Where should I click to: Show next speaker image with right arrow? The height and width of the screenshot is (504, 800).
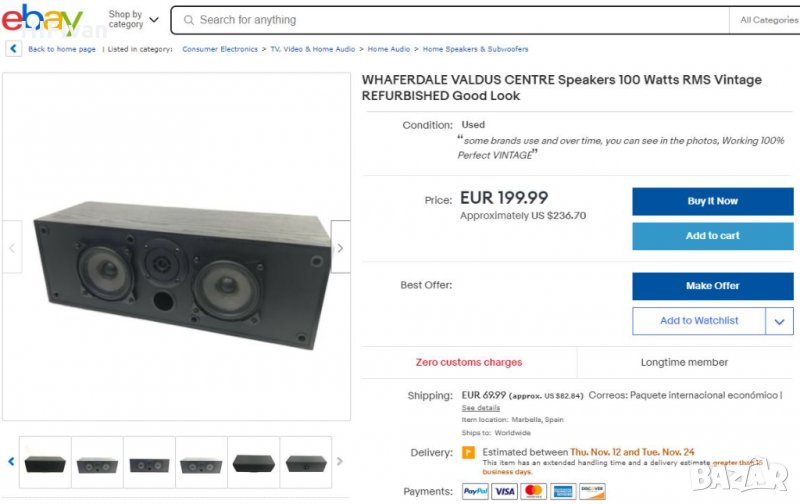[x=340, y=247]
